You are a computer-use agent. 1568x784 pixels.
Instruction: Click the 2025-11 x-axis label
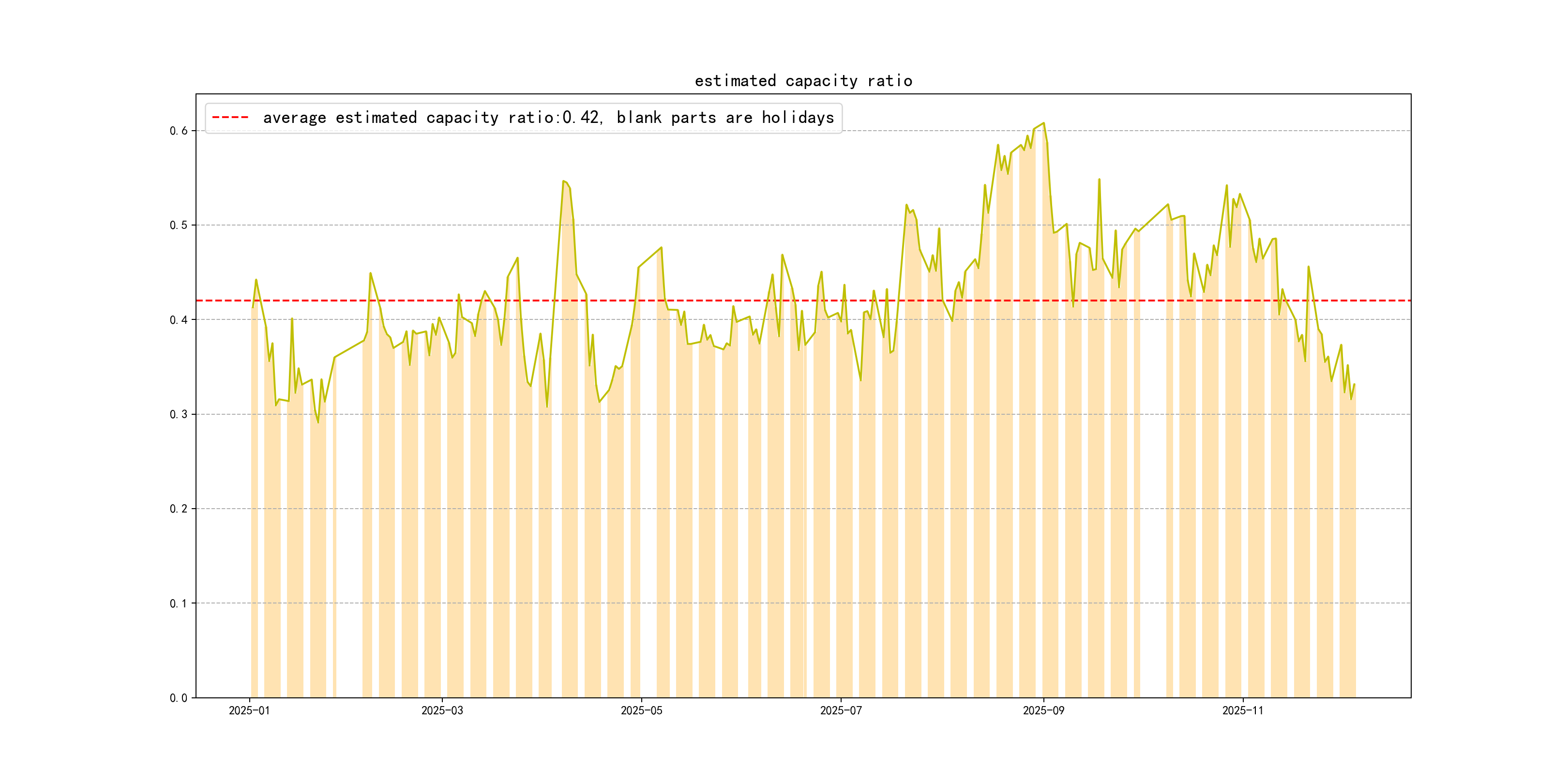point(1242,710)
